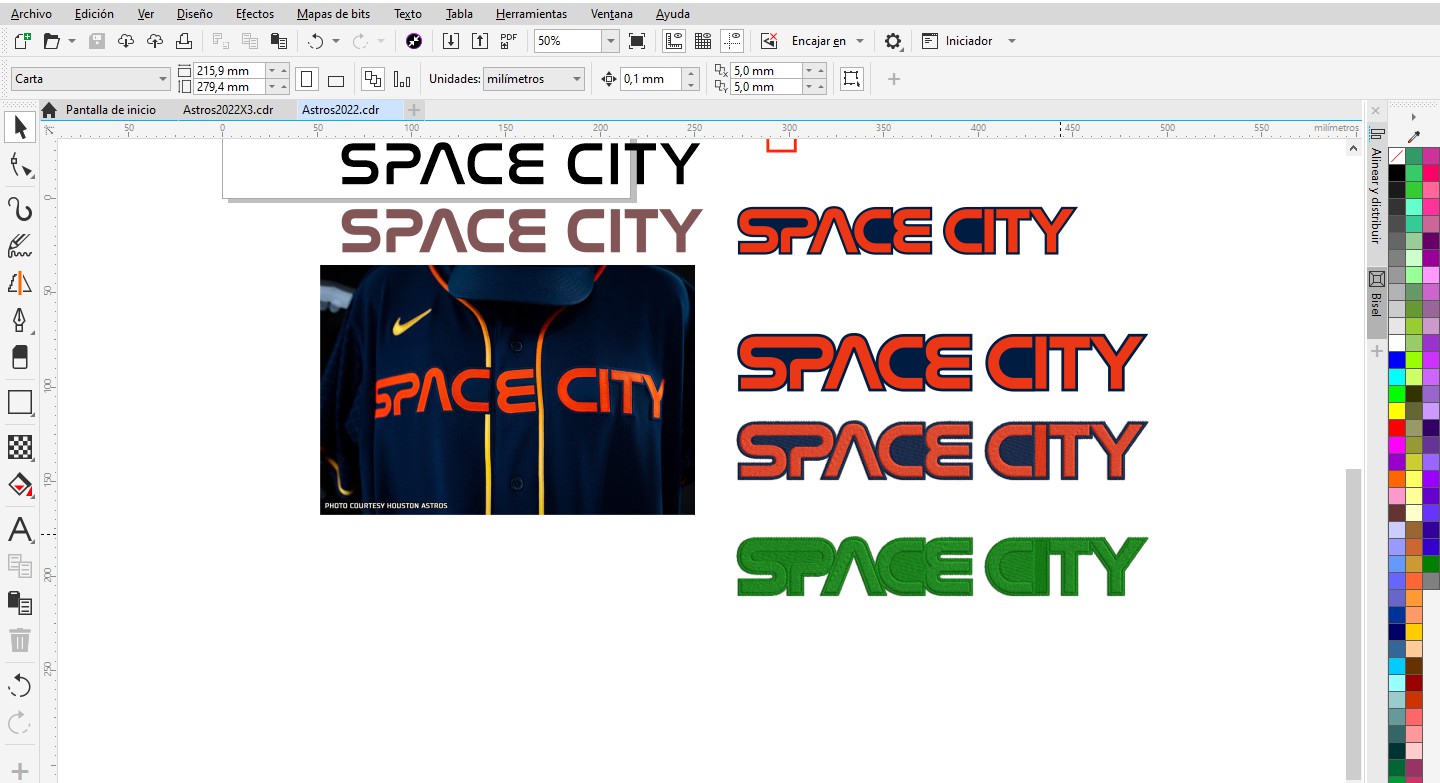Screen dimensions: 1440x783
Task: Open the Mapas de bits menu
Action: [334, 14]
